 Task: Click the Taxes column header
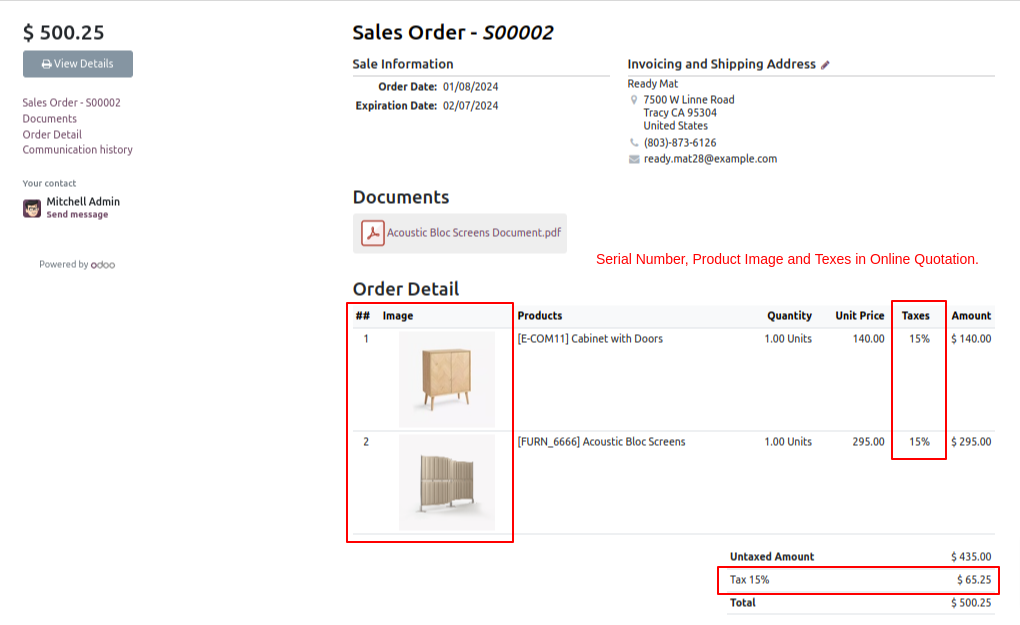pos(915,316)
